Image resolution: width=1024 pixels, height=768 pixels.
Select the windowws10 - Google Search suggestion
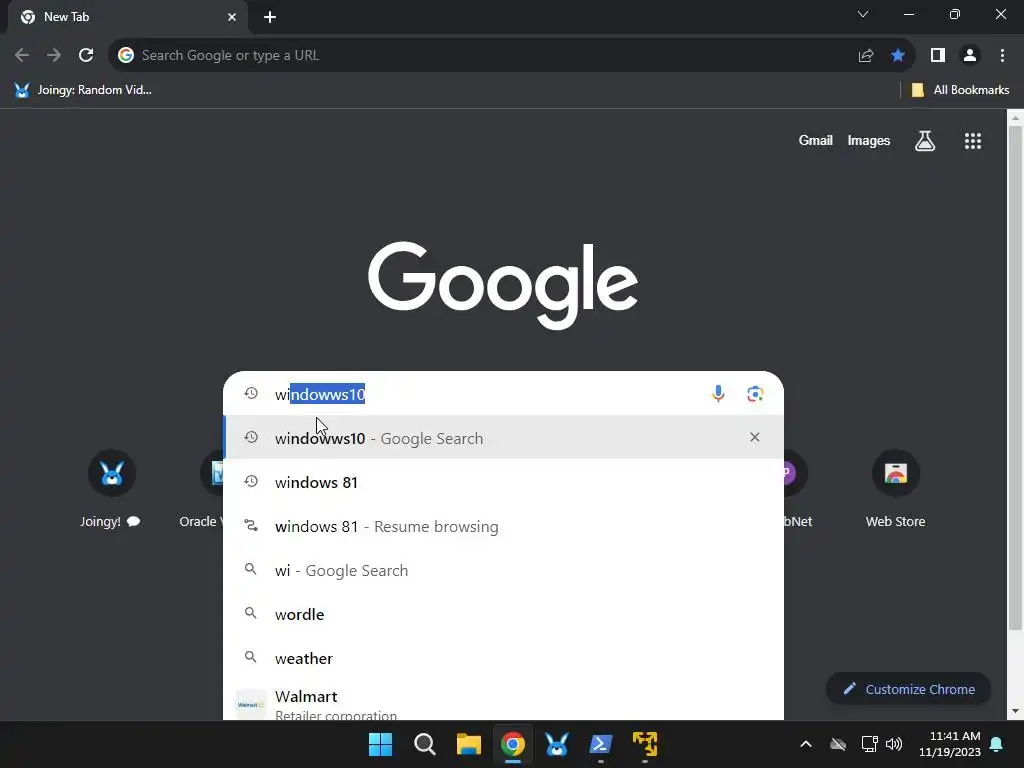503,438
